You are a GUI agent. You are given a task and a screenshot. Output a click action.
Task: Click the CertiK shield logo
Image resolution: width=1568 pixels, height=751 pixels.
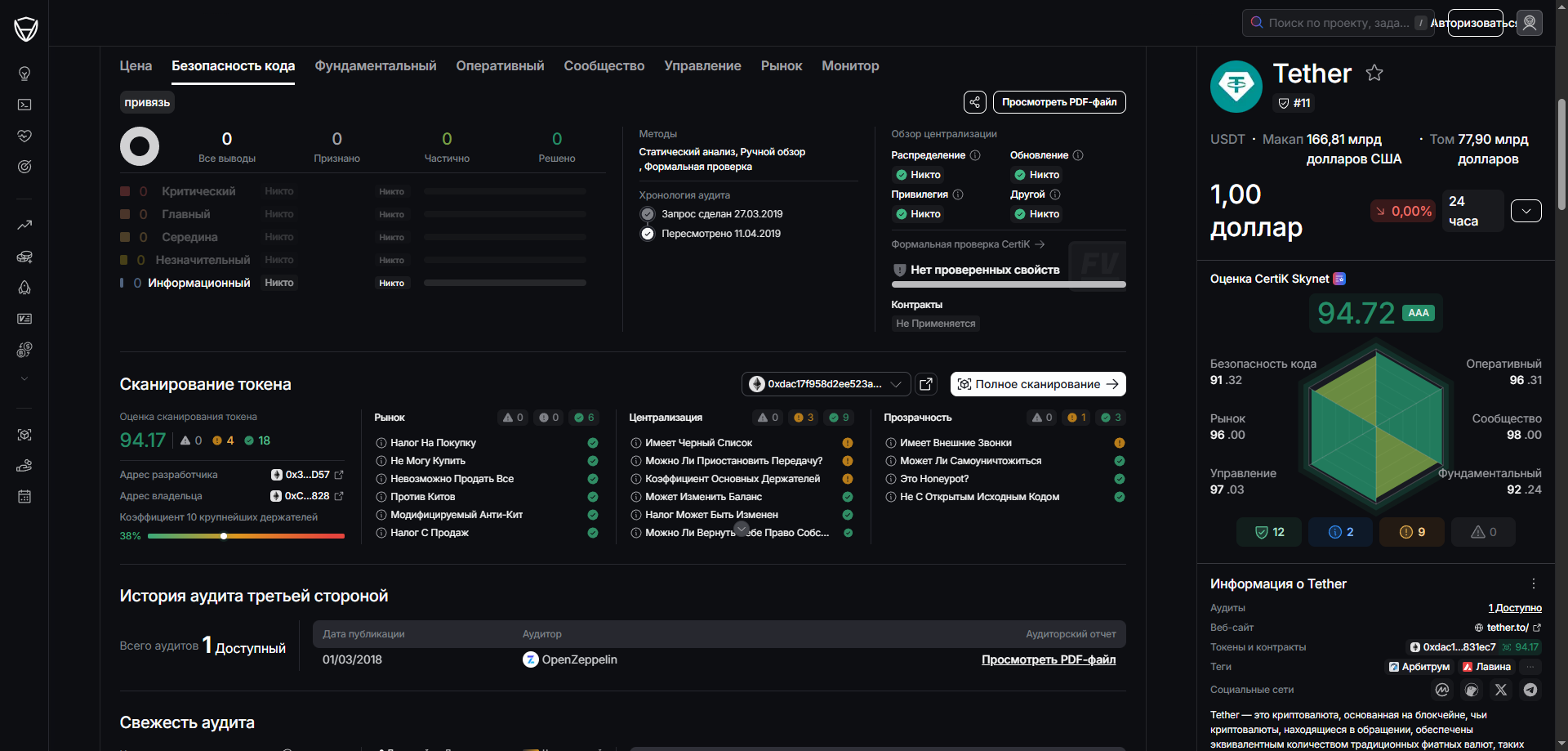point(25,29)
